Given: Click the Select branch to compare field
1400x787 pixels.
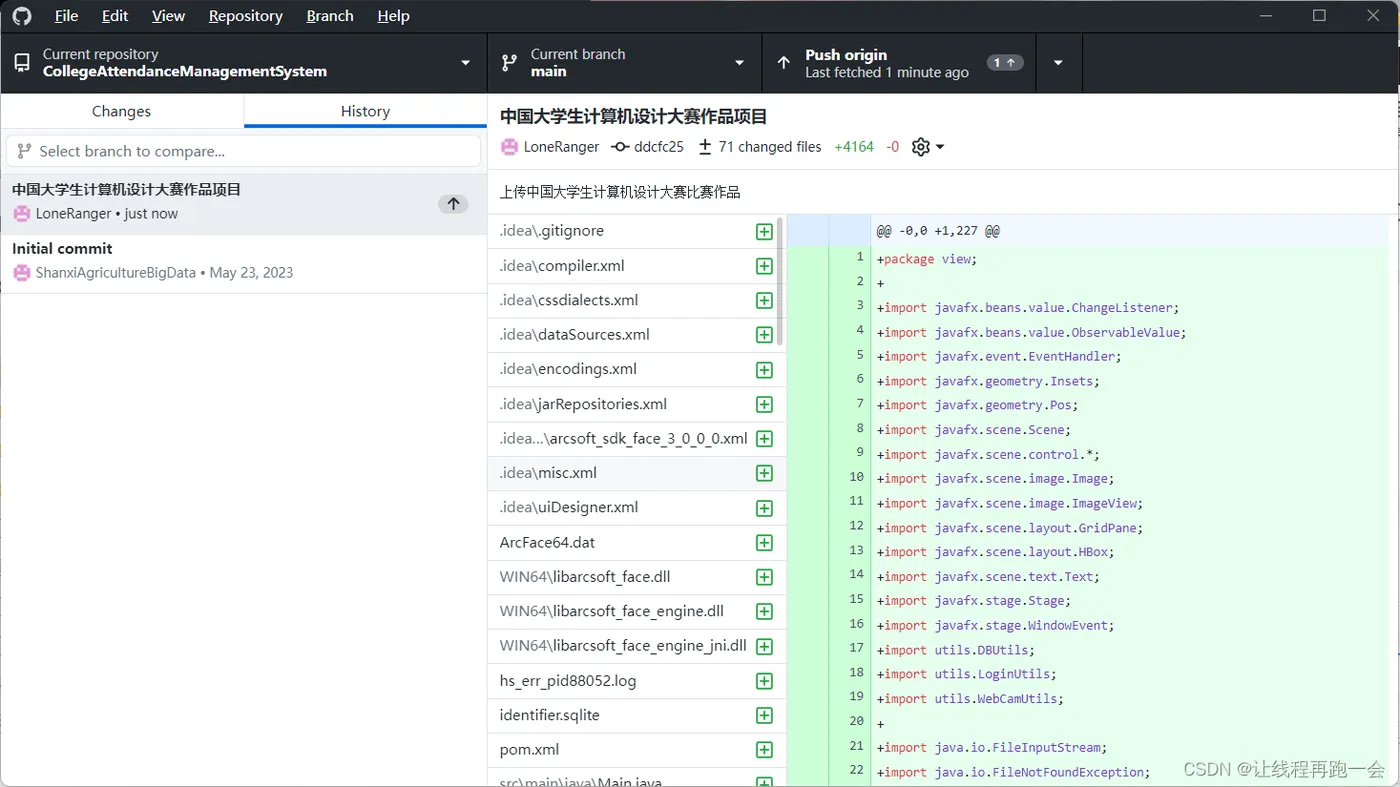Looking at the screenshot, I should pyautogui.click(x=243, y=151).
